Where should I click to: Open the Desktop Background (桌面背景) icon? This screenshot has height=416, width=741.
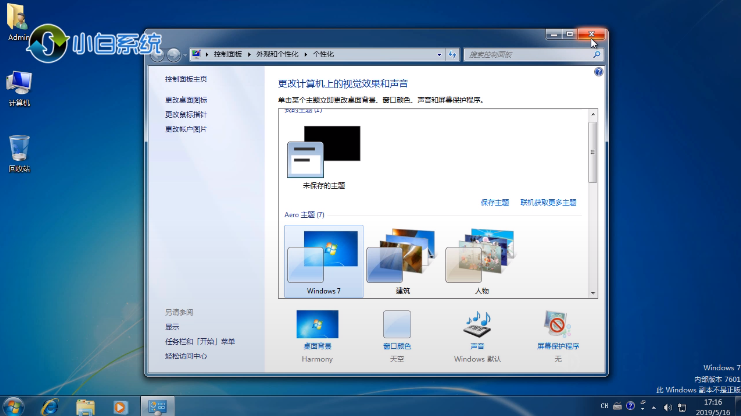point(317,324)
